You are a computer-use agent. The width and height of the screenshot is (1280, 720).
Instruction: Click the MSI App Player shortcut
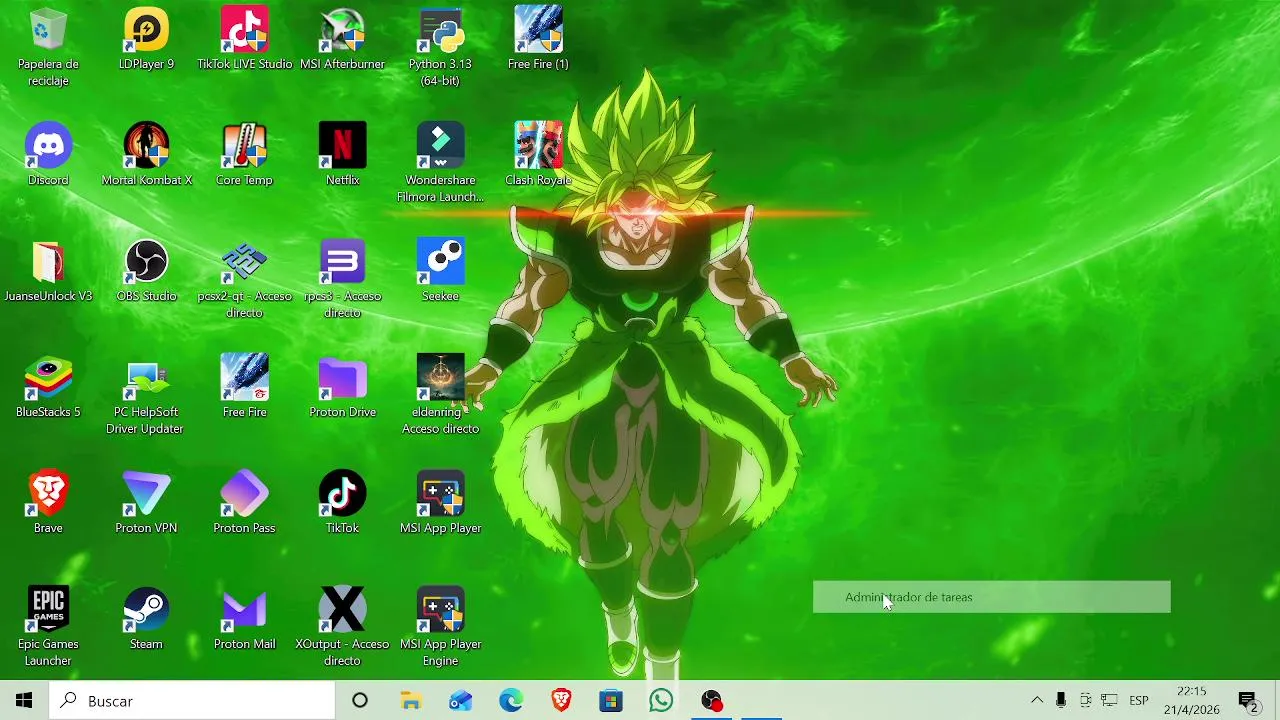[x=440, y=503]
